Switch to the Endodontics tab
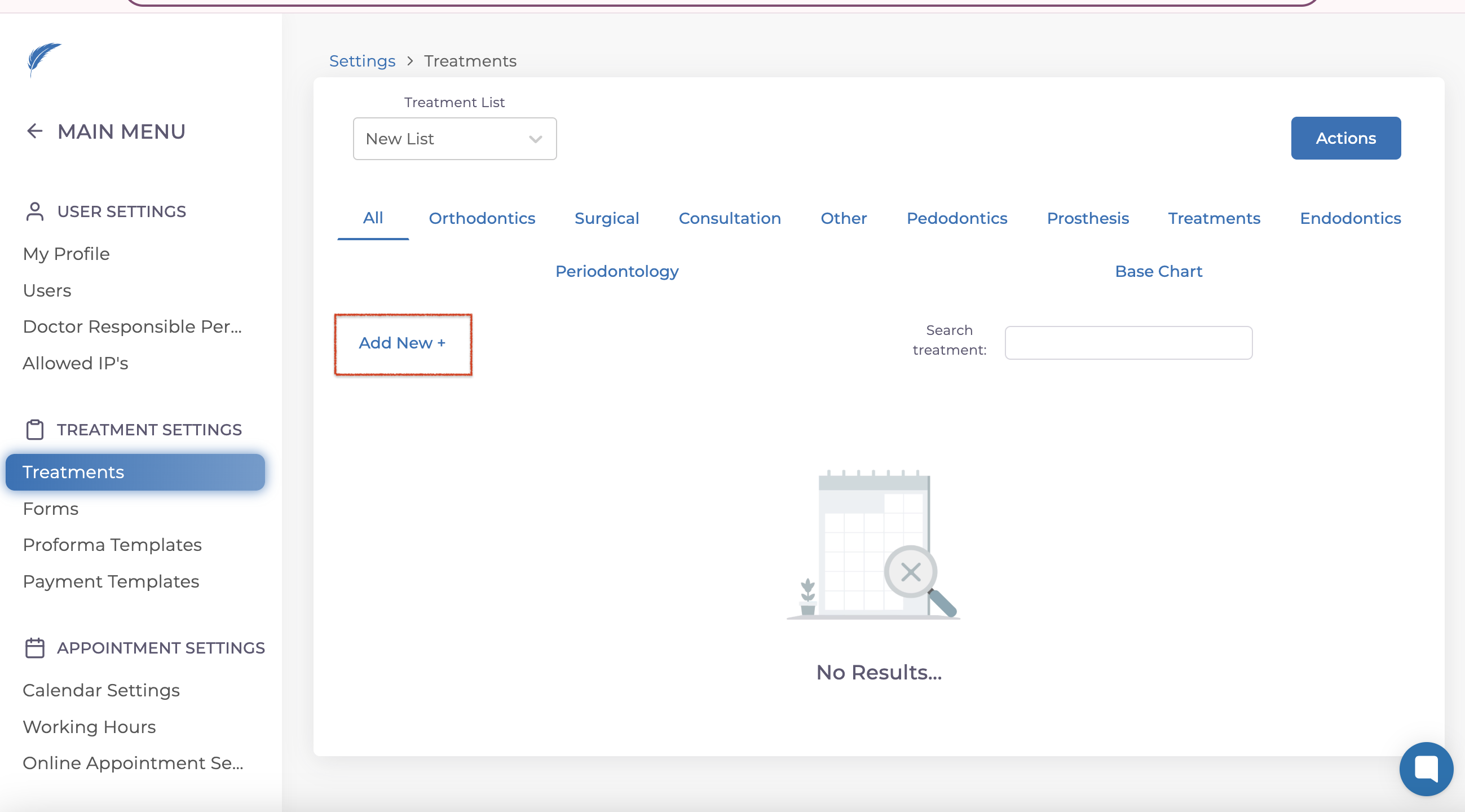This screenshot has width=1465, height=812. pyautogui.click(x=1349, y=218)
